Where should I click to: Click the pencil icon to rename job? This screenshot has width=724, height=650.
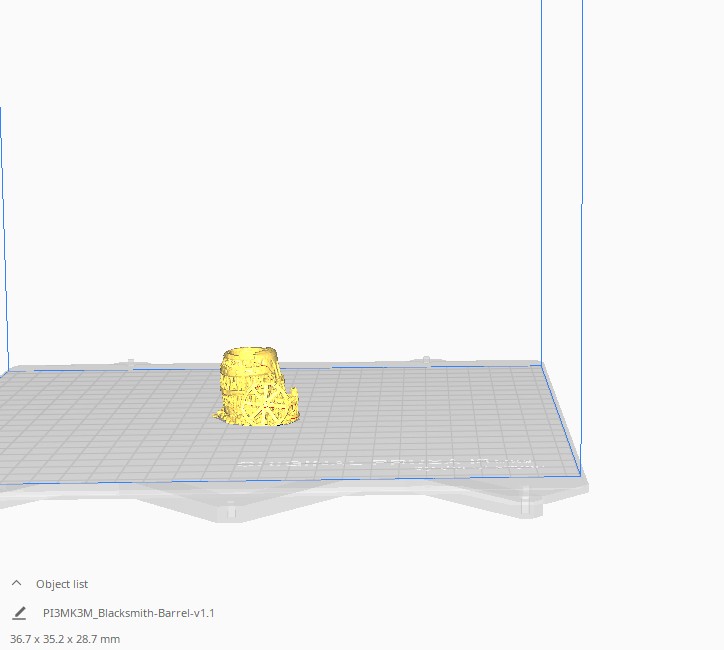pos(19,613)
